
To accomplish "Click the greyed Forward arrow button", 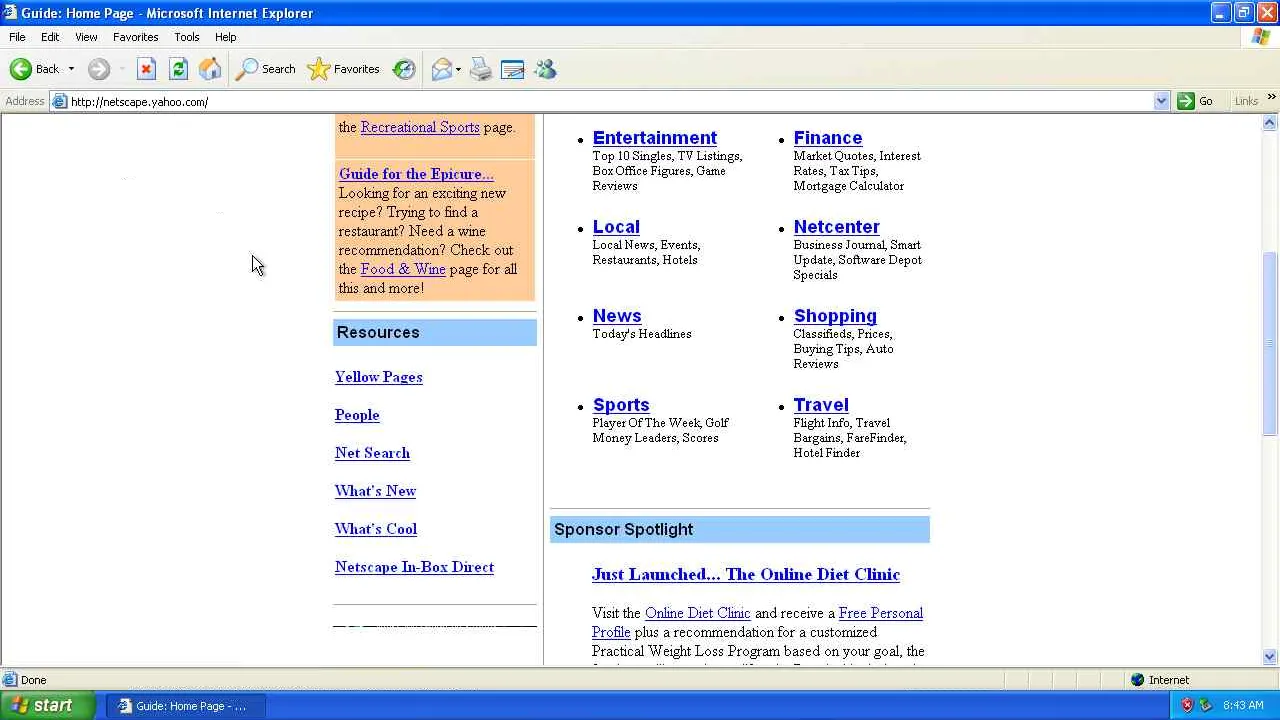I will (x=98, y=69).
